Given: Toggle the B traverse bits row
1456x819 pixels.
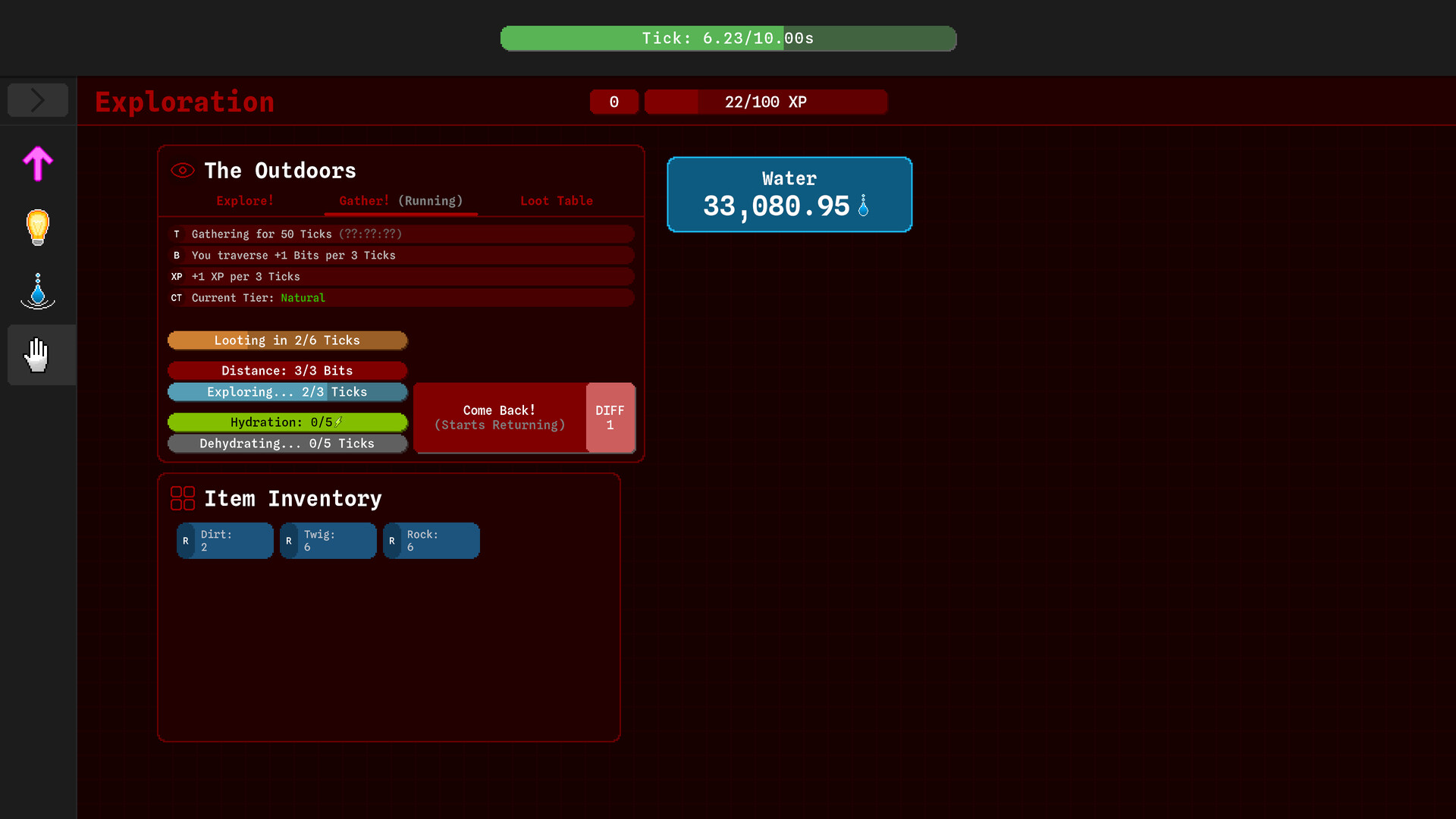Looking at the screenshot, I should point(177,256).
